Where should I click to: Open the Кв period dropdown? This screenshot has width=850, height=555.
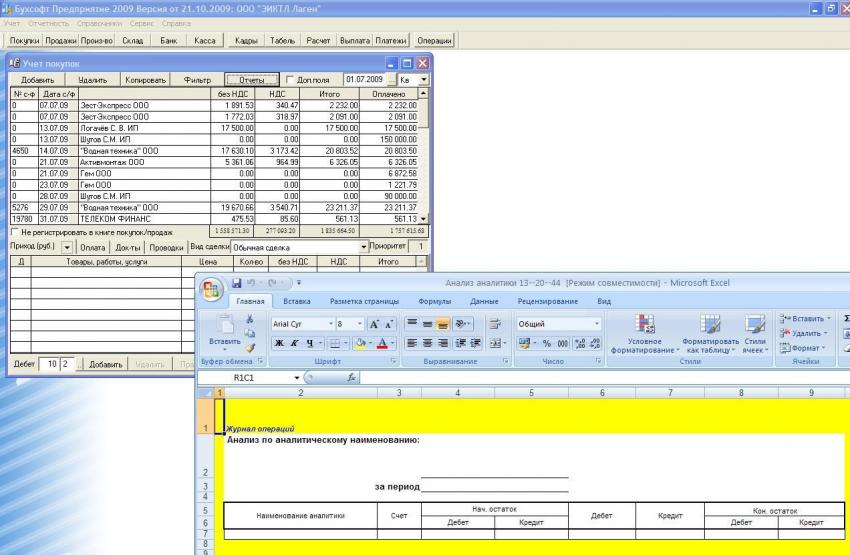point(423,79)
